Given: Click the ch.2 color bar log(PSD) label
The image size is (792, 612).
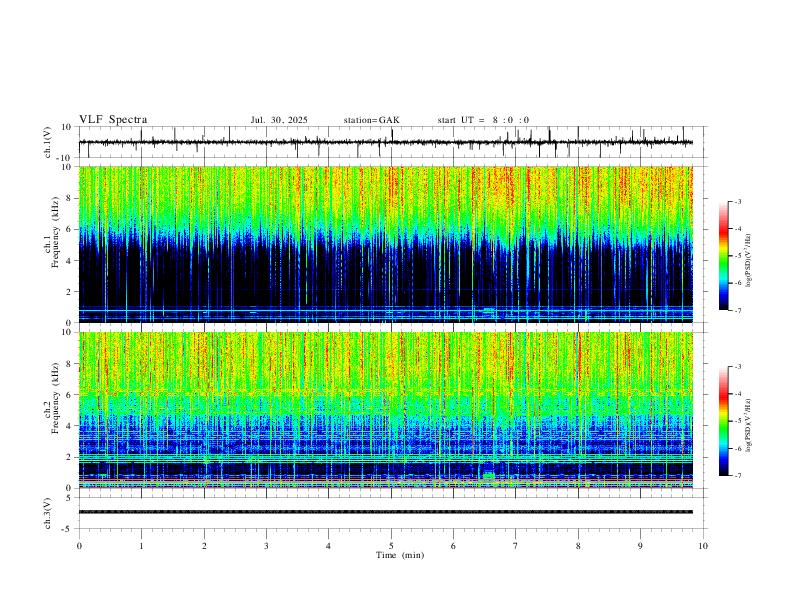Looking at the screenshot, I should point(748,425).
